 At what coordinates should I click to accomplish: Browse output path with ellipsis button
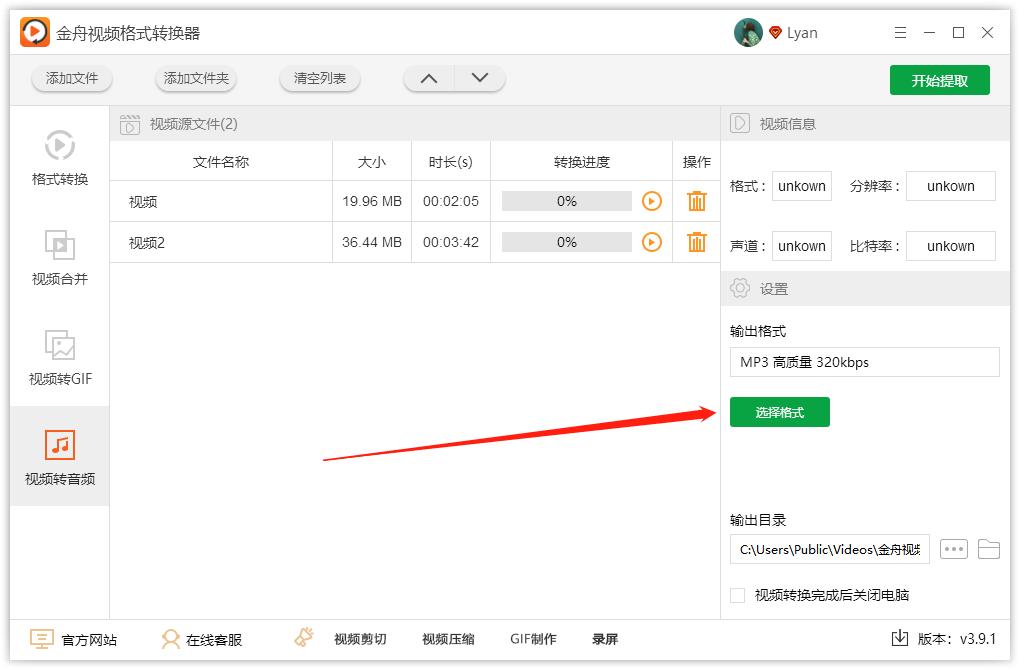coord(953,549)
